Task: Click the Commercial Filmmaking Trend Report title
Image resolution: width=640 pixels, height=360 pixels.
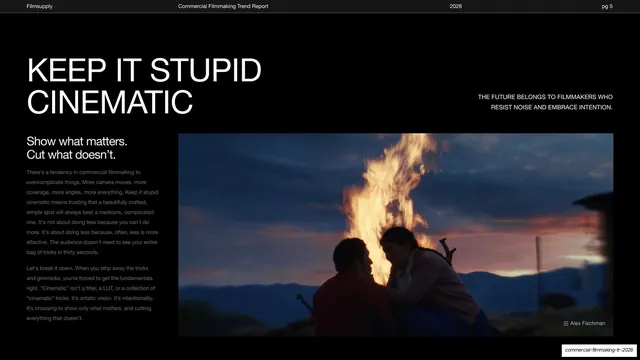Action: [223, 6]
